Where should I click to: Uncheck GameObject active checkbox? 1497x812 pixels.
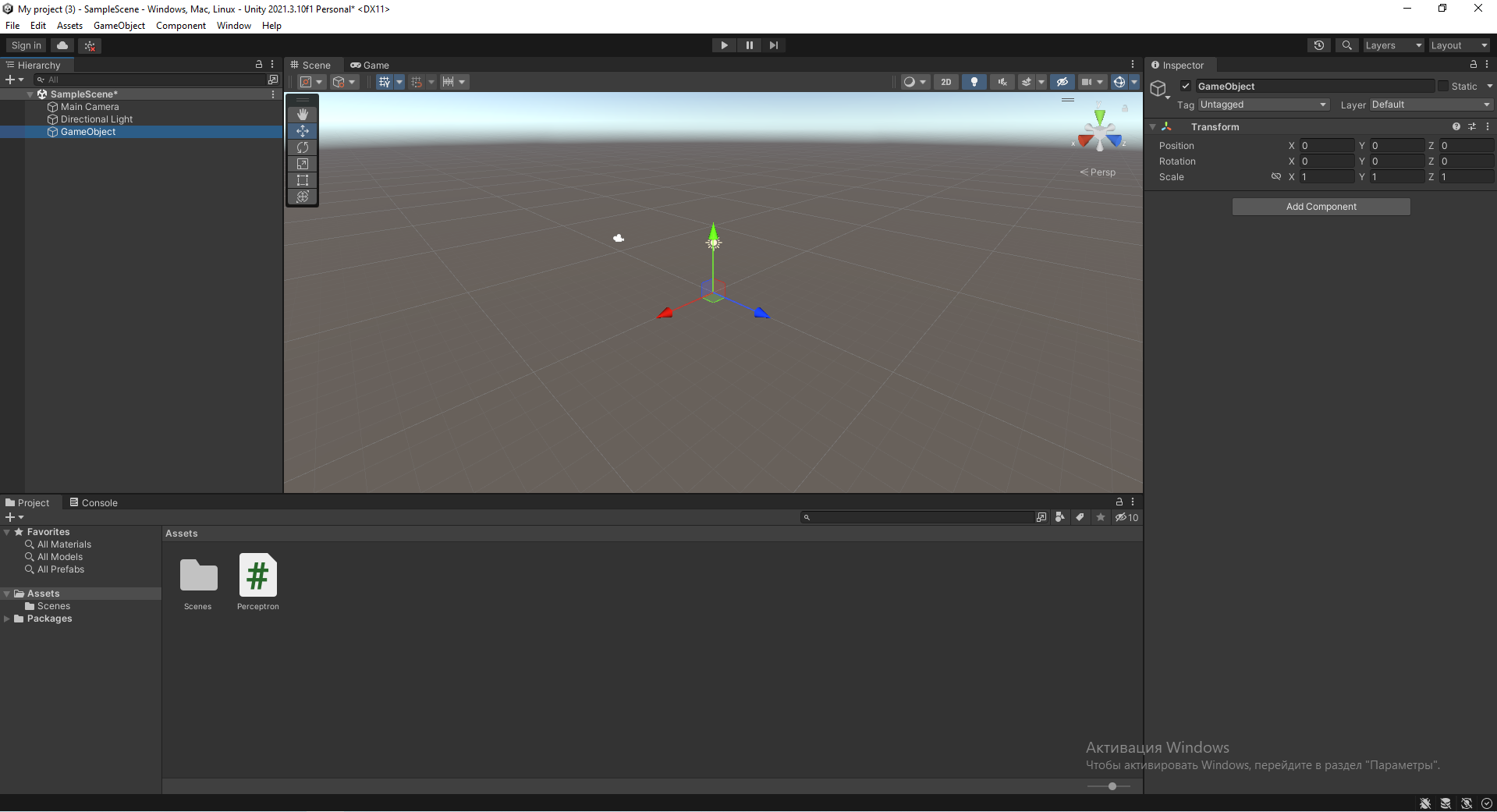pos(1186,87)
